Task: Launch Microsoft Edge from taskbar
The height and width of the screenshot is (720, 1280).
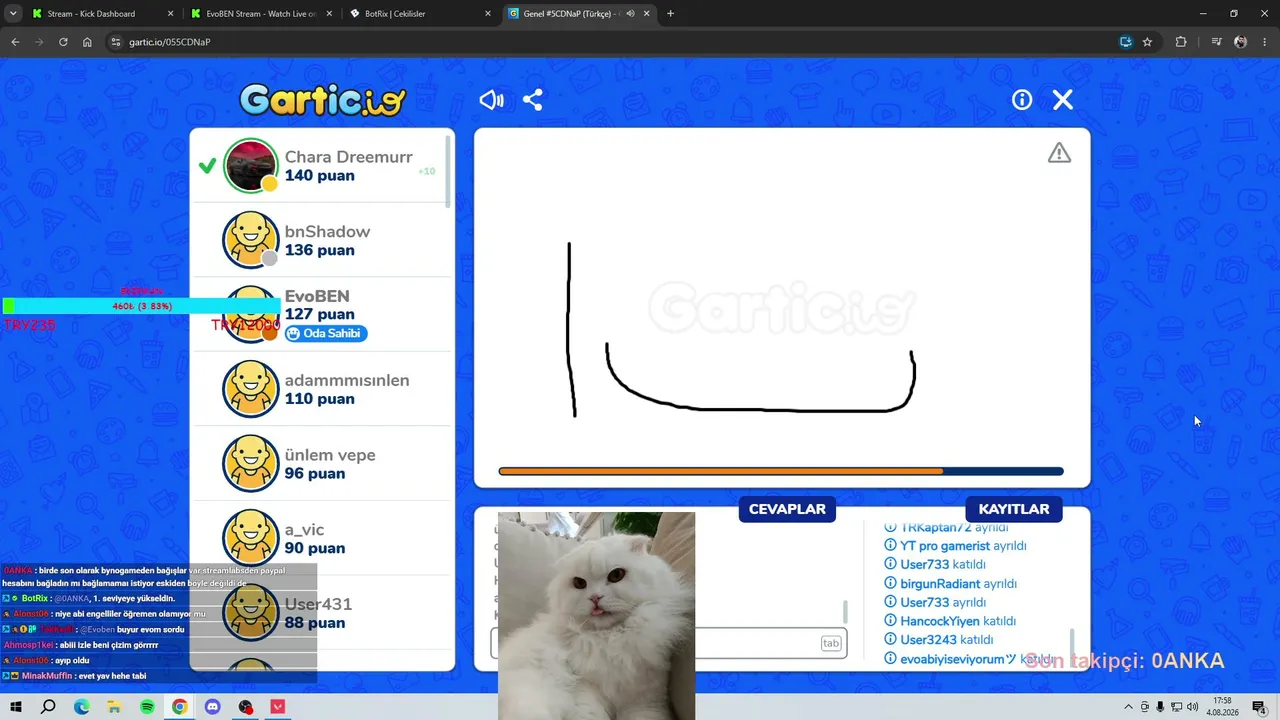Action: pyautogui.click(x=81, y=707)
